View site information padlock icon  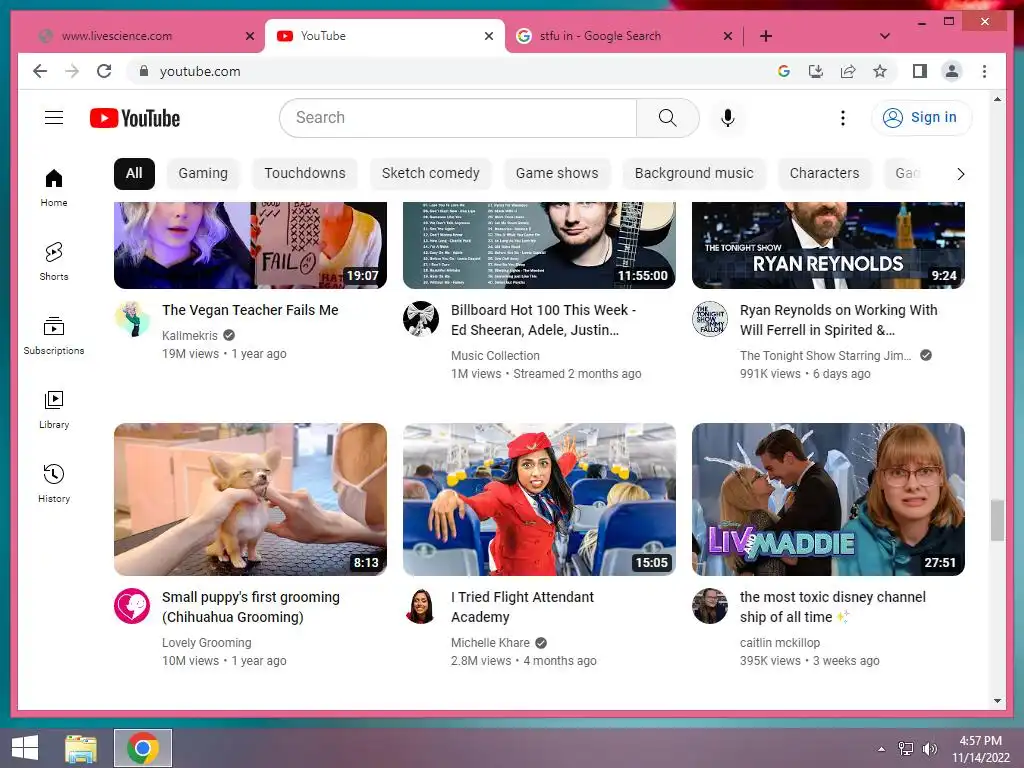[144, 71]
